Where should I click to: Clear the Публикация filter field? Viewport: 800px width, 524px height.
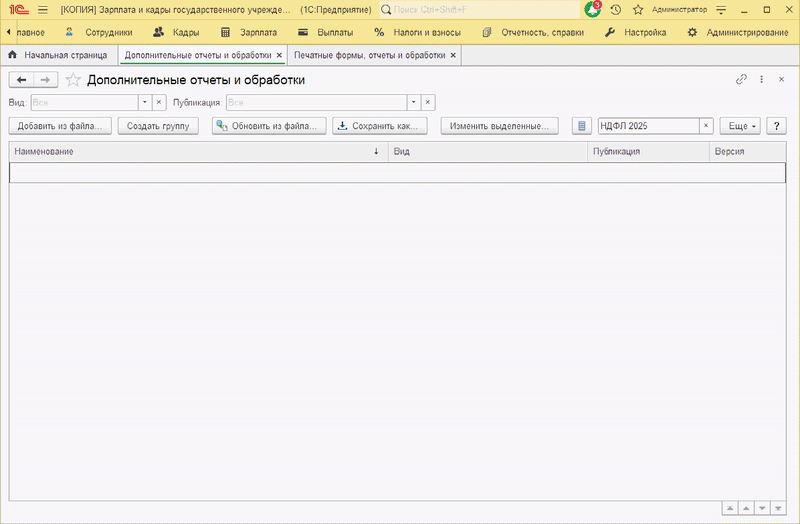428,103
